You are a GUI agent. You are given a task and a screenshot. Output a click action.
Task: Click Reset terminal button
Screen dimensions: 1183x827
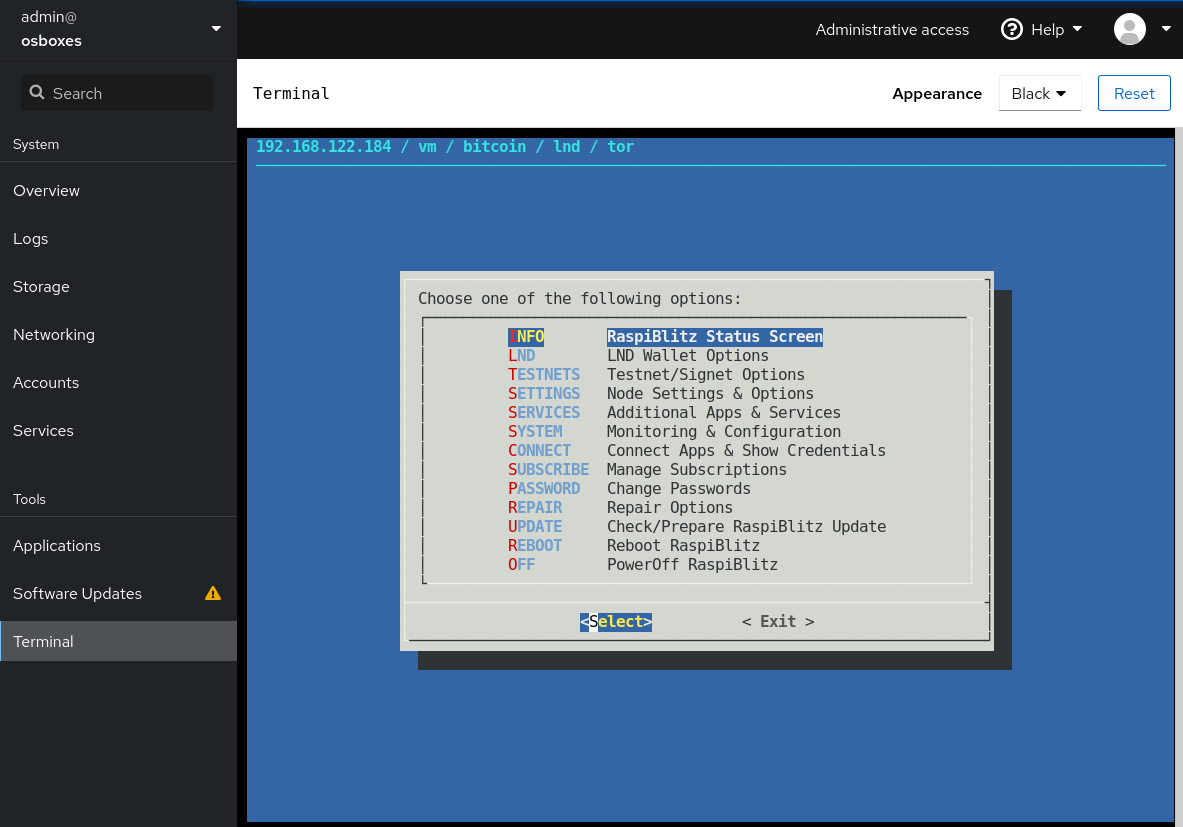[x=1134, y=94]
